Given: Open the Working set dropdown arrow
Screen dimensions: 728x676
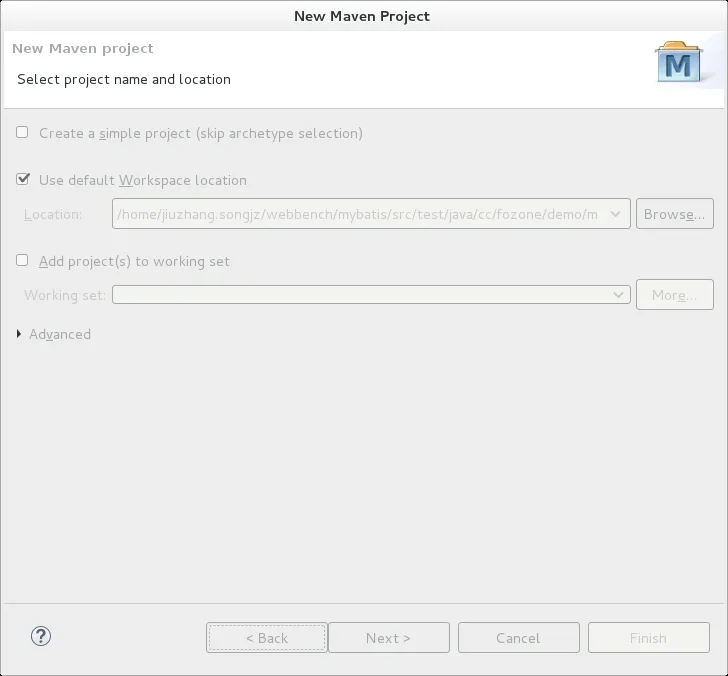Looking at the screenshot, I should (618, 295).
